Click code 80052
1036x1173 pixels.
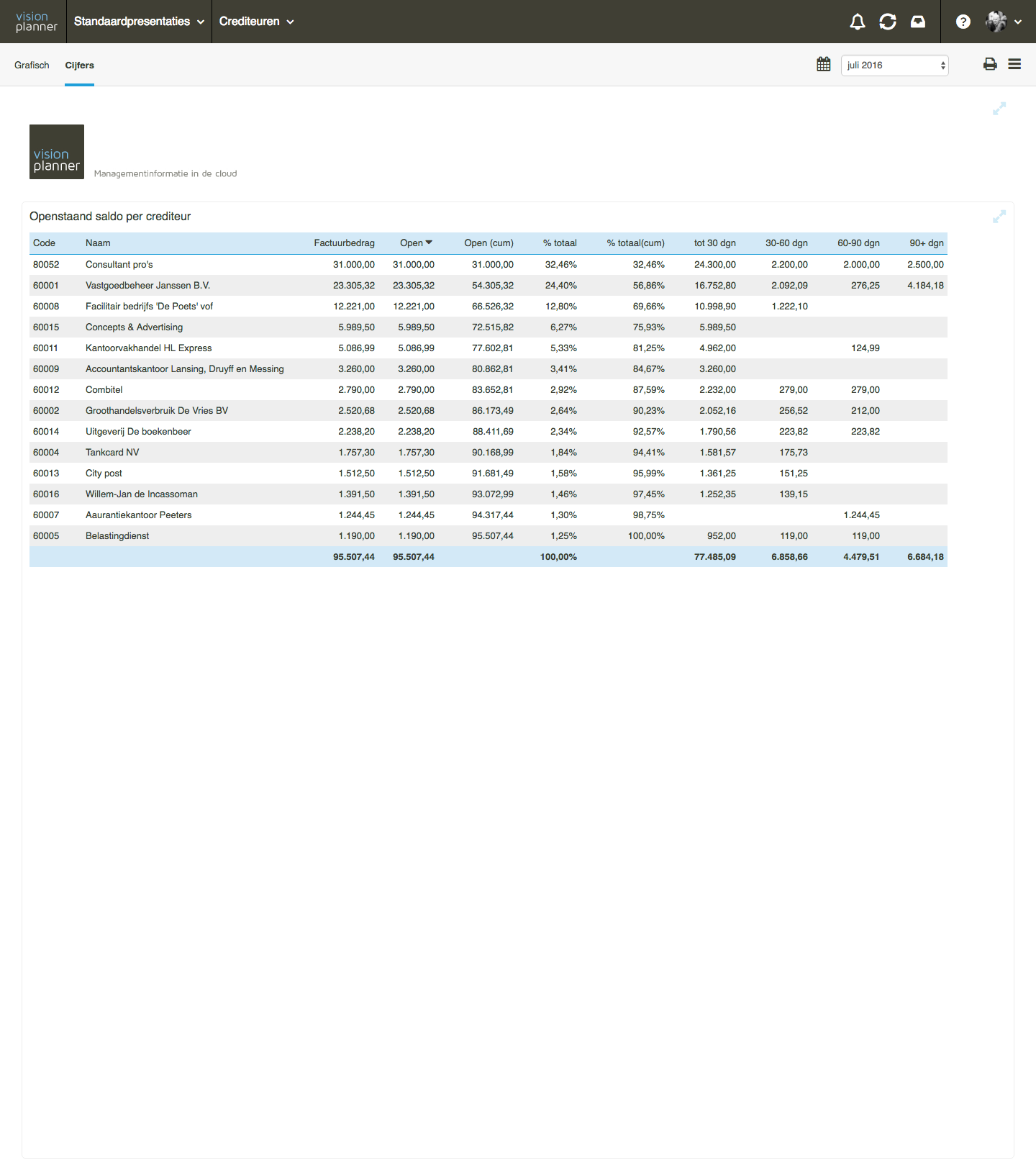[46, 265]
